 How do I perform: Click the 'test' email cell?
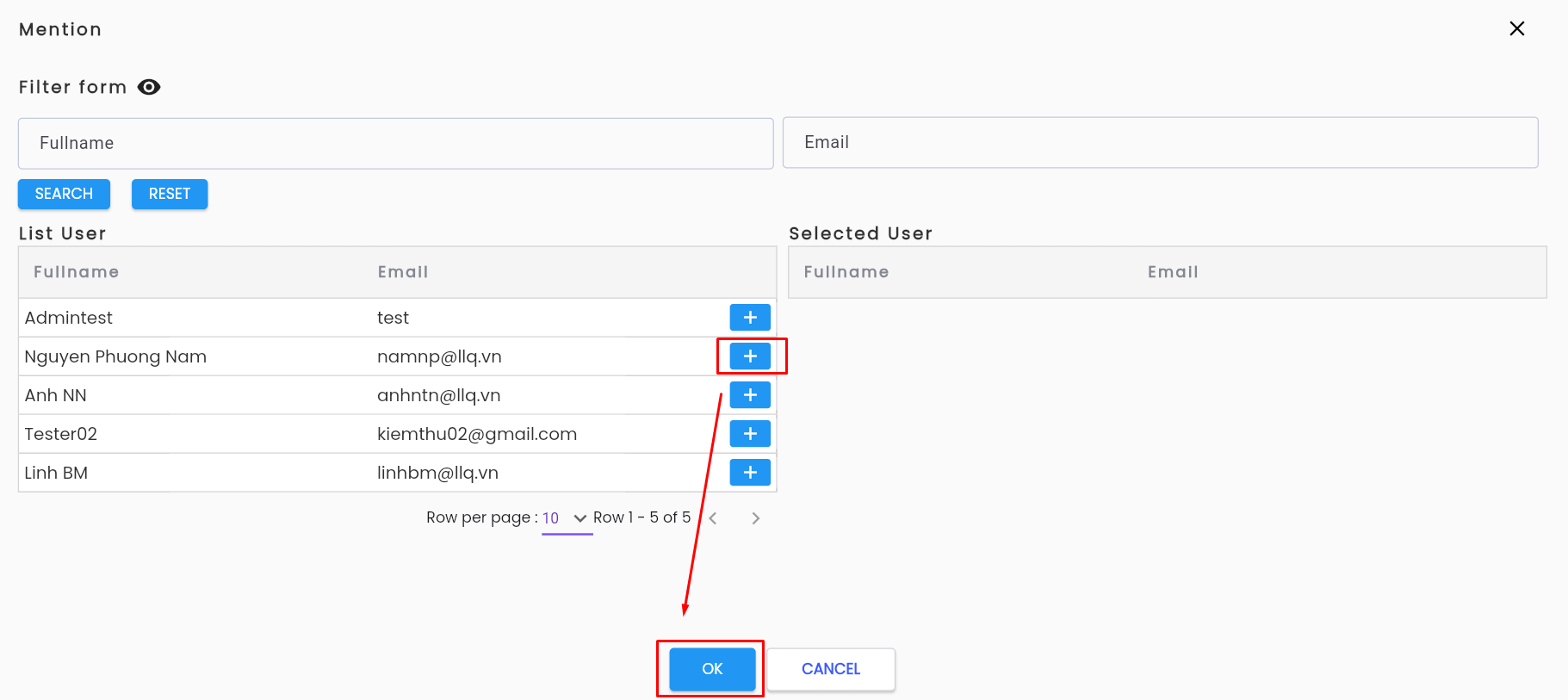393,318
